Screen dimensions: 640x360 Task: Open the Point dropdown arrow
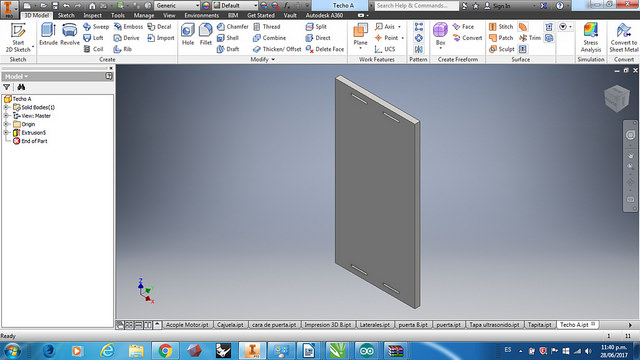point(402,38)
